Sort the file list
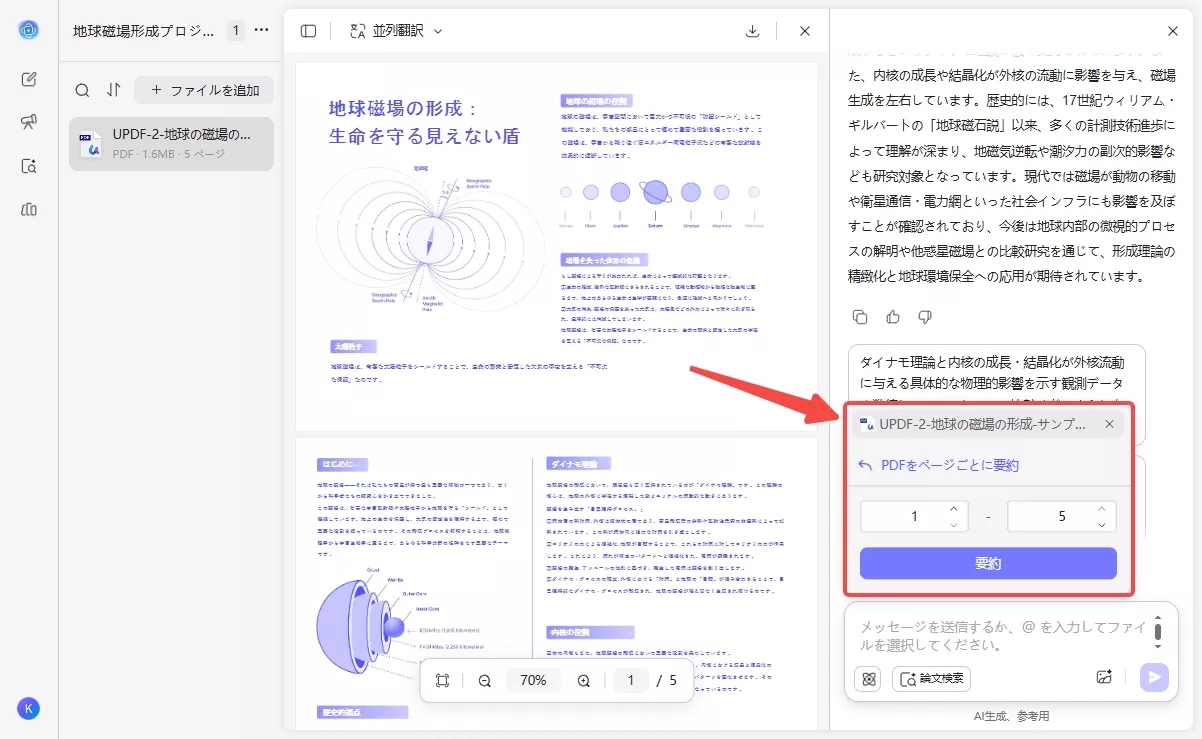The image size is (1202, 739). pos(113,90)
